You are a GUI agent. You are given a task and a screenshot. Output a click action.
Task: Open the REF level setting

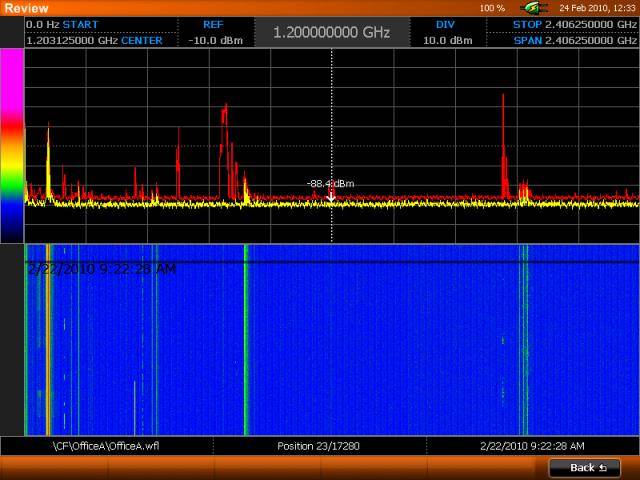(x=213, y=32)
